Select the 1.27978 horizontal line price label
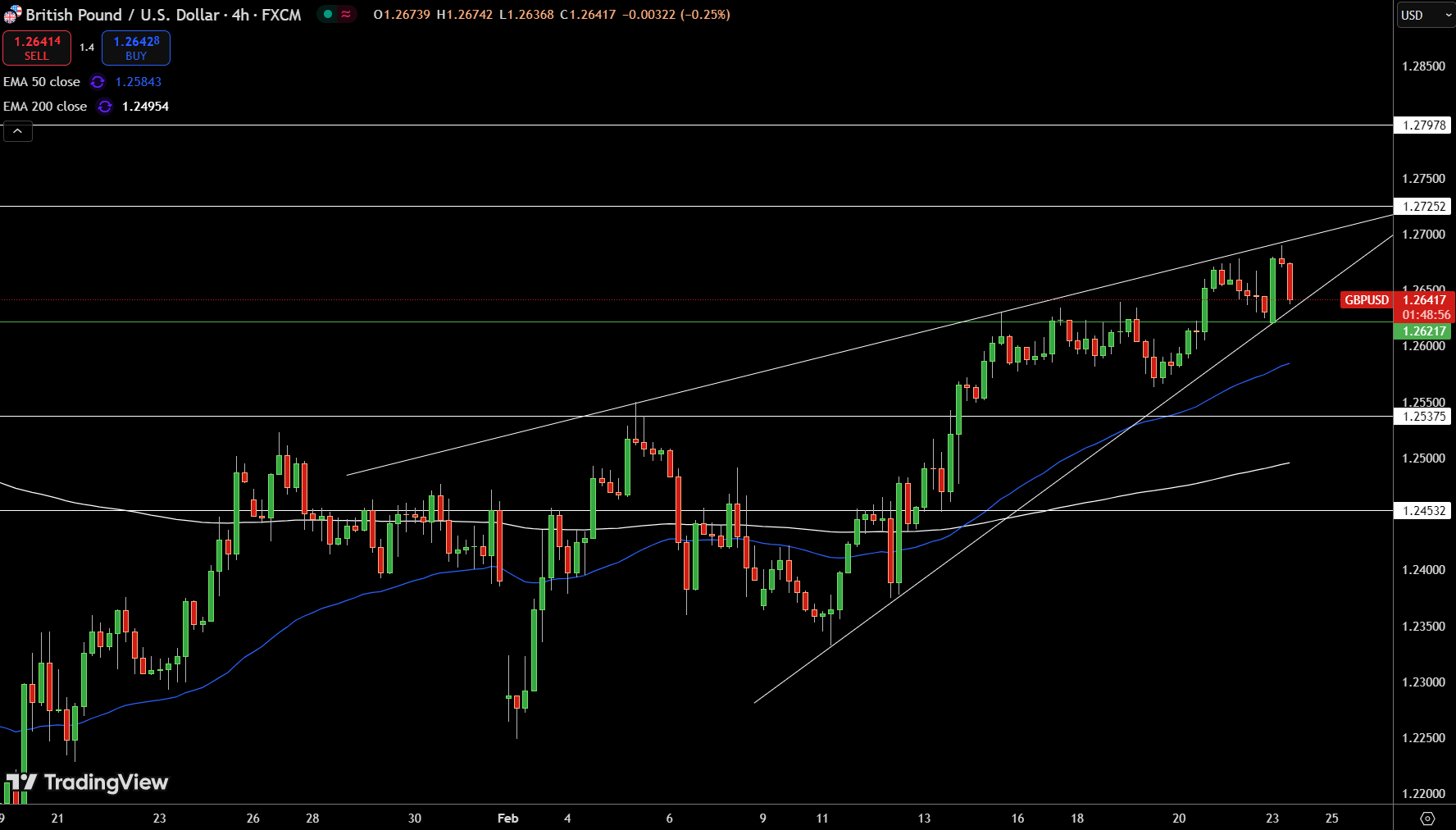This screenshot has height=830, width=1456. 1424,125
